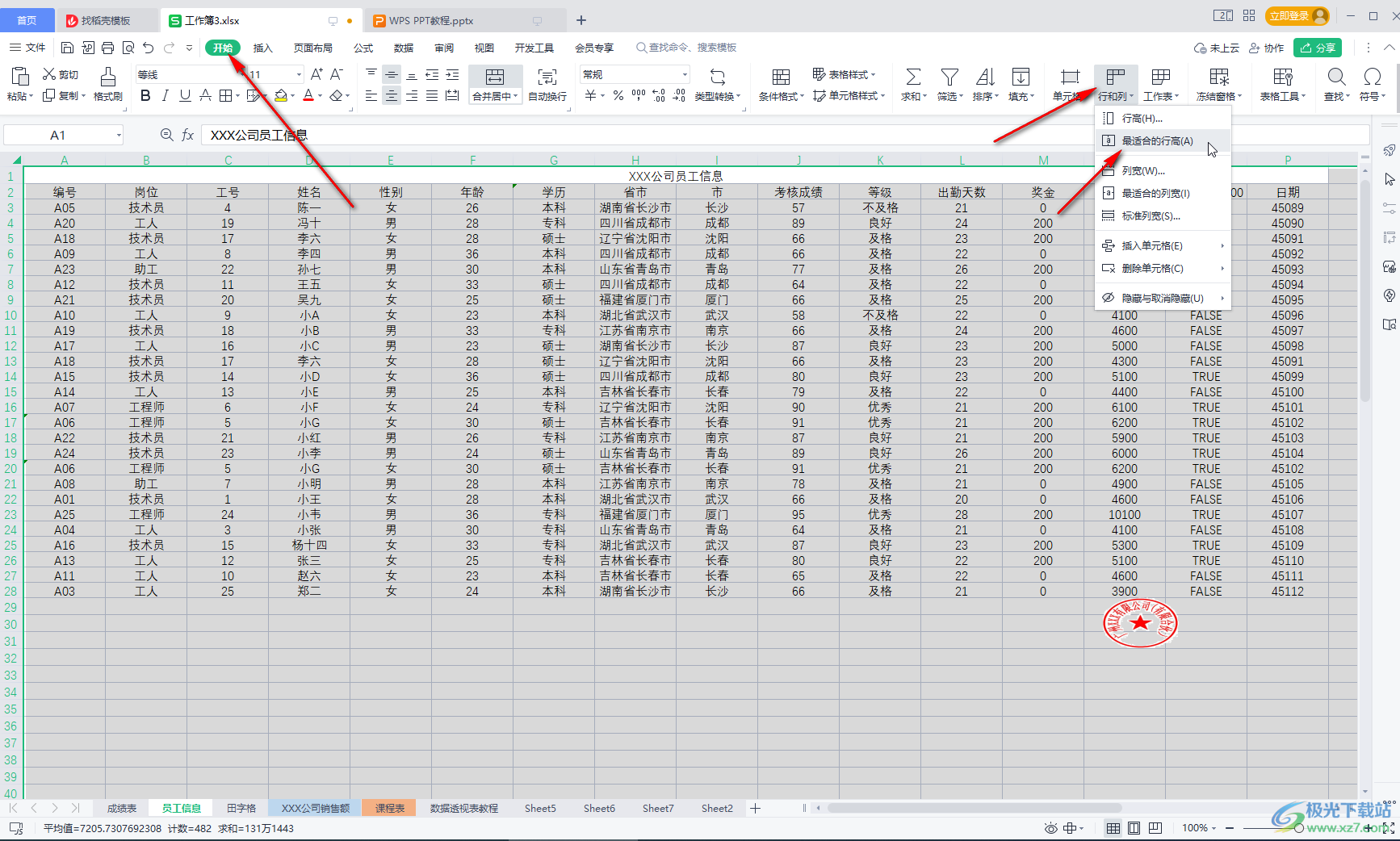Click the font color A swatch
The height and width of the screenshot is (841, 1400).
[308, 96]
